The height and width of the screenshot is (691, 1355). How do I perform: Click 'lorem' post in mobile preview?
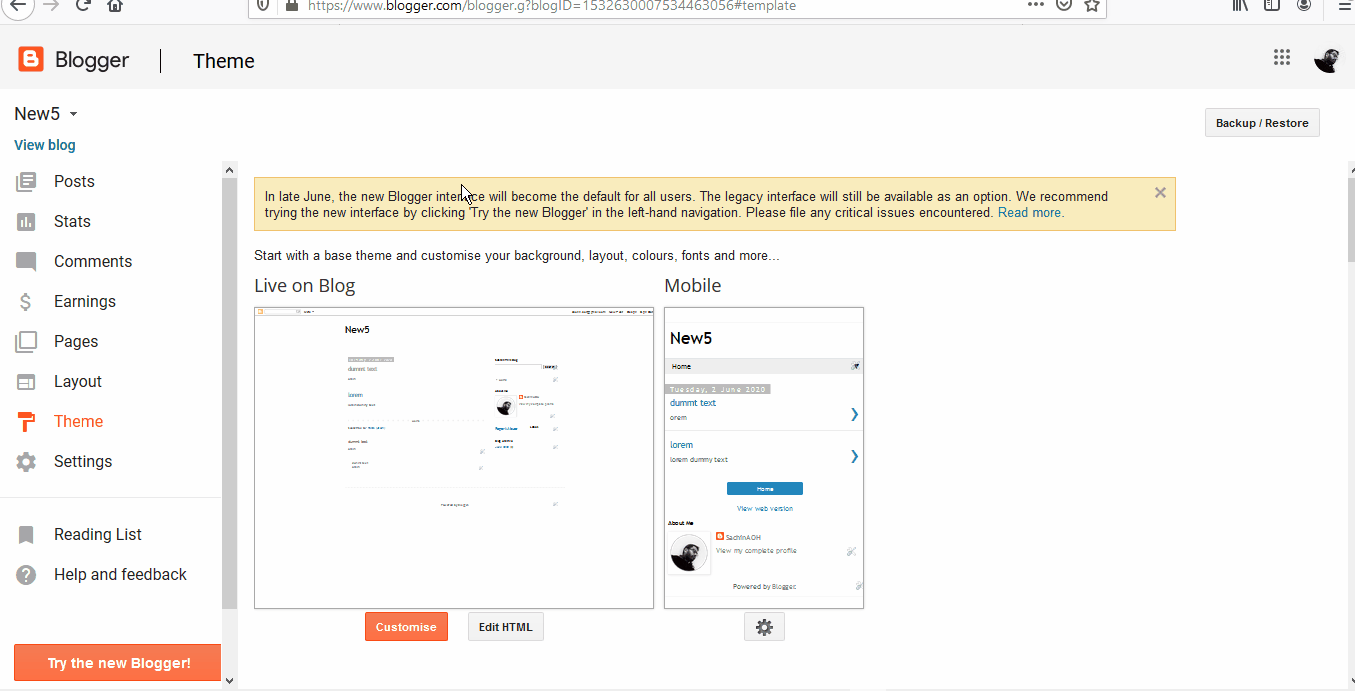point(681,445)
